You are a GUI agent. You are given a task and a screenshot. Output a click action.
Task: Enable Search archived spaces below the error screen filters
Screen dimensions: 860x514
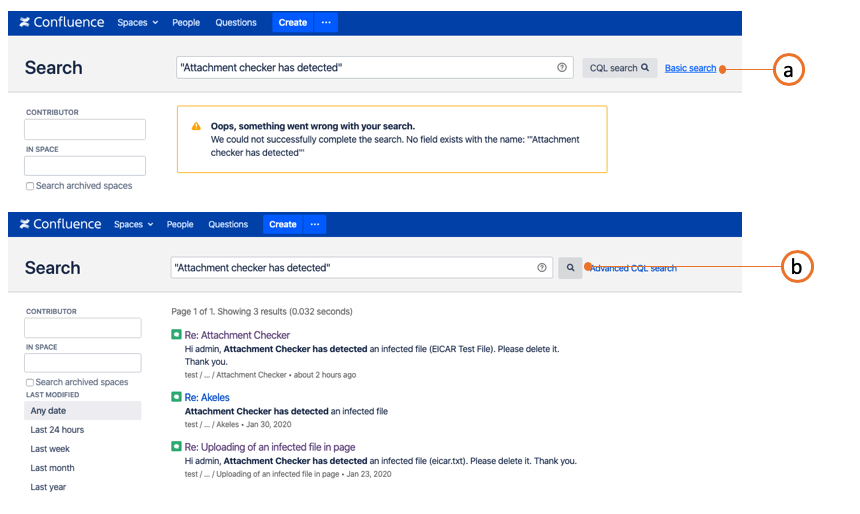(x=30, y=186)
